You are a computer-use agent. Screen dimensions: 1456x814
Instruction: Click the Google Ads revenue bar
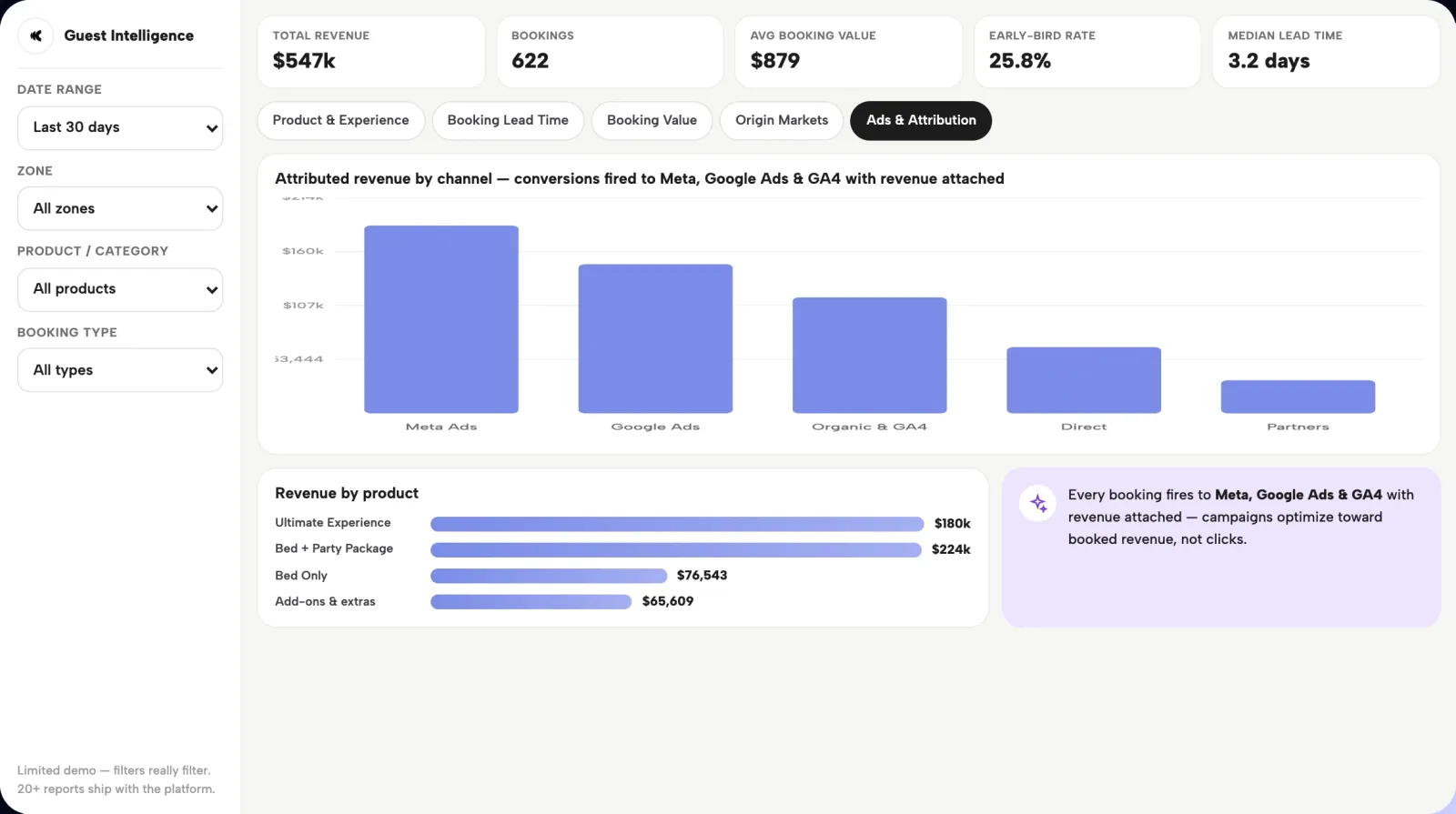(x=655, y=338)
